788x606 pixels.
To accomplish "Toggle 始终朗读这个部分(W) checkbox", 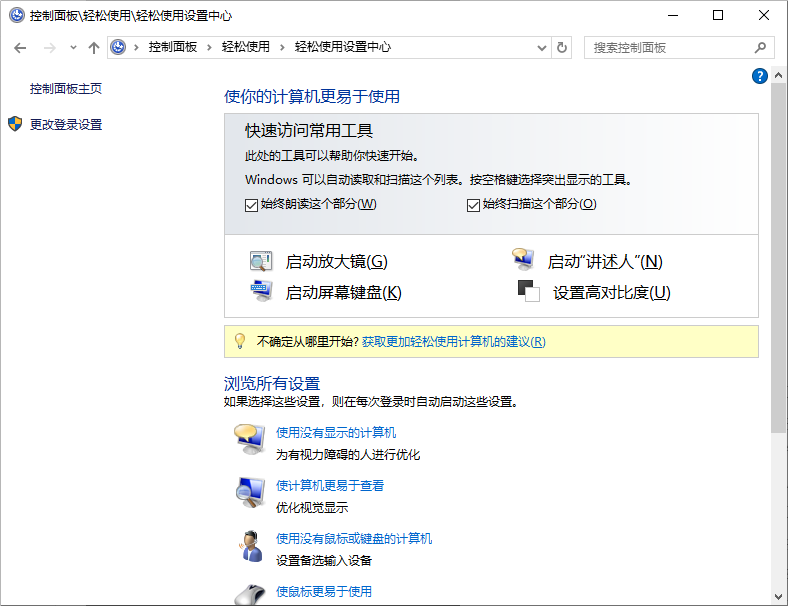I will coord(251,205).
